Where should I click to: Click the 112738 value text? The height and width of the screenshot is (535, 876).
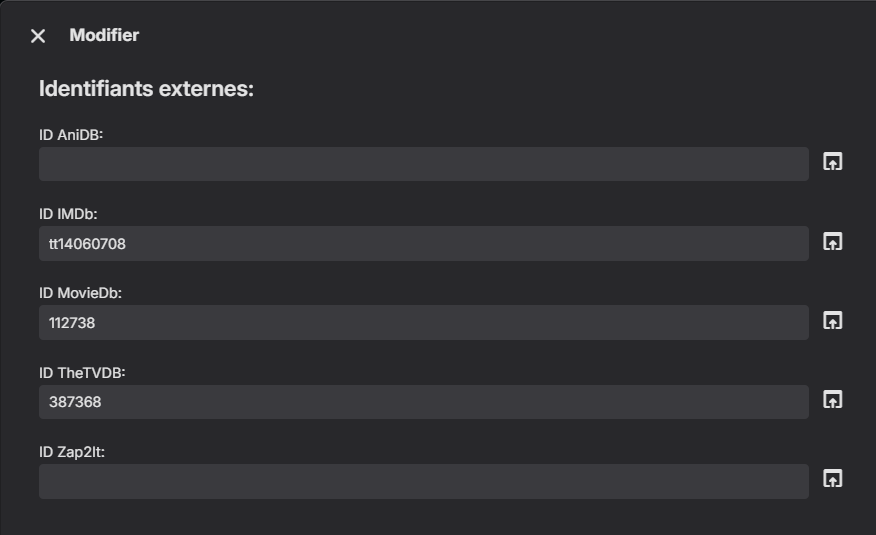[72, 323]
